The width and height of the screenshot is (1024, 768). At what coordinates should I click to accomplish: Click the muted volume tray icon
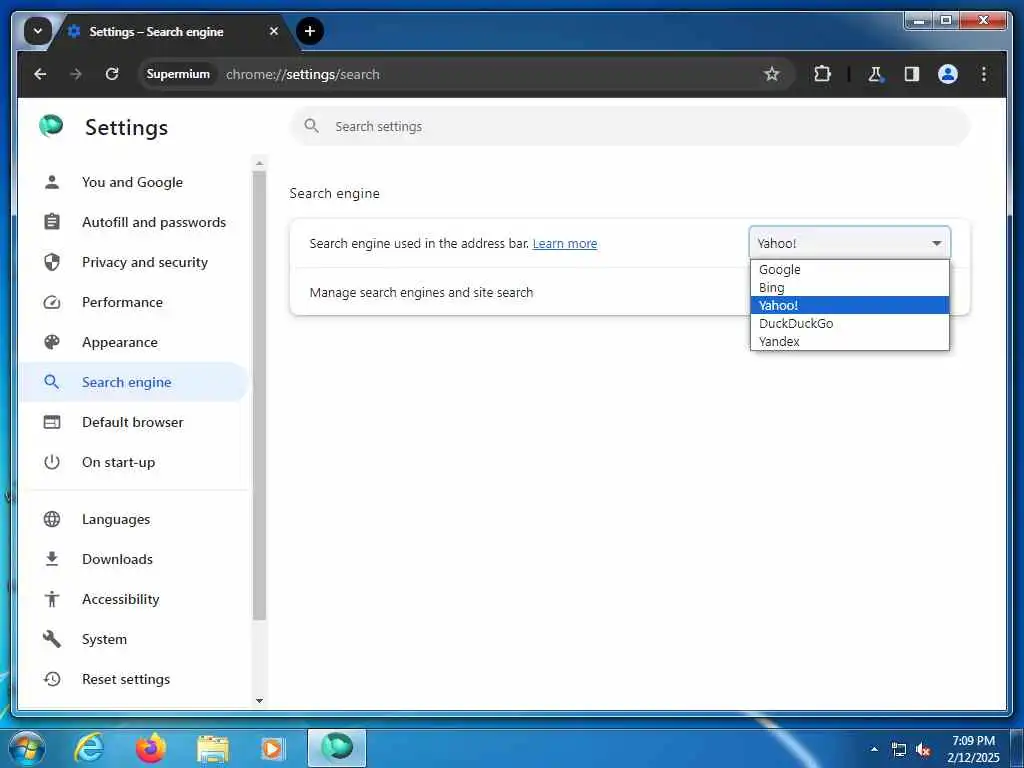click(x=923, y=750)
